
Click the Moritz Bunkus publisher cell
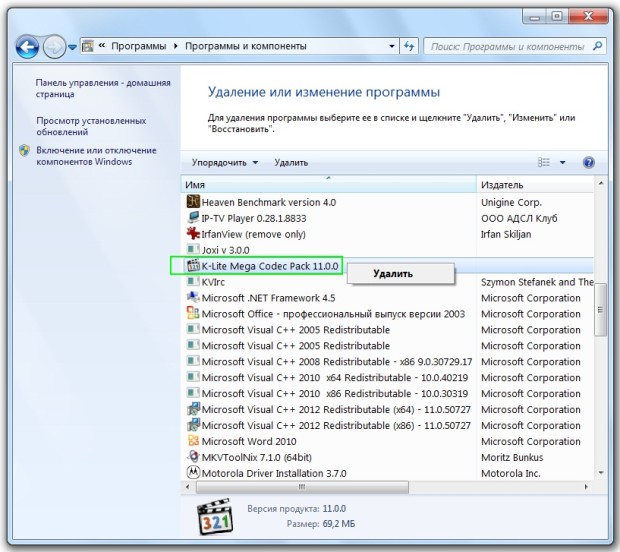512,457
